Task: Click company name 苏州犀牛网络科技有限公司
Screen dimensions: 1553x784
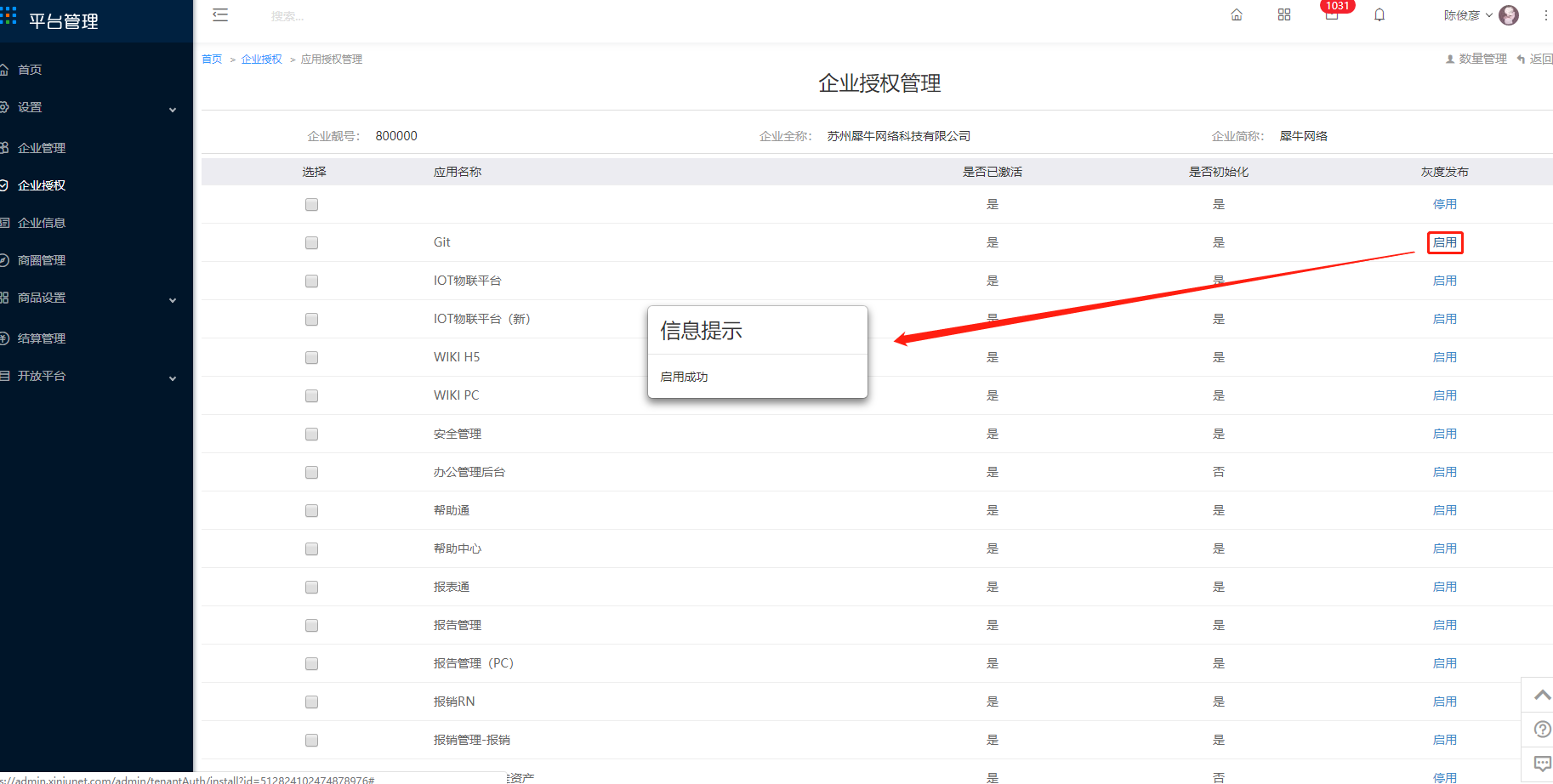Action: tap(899, 136)
